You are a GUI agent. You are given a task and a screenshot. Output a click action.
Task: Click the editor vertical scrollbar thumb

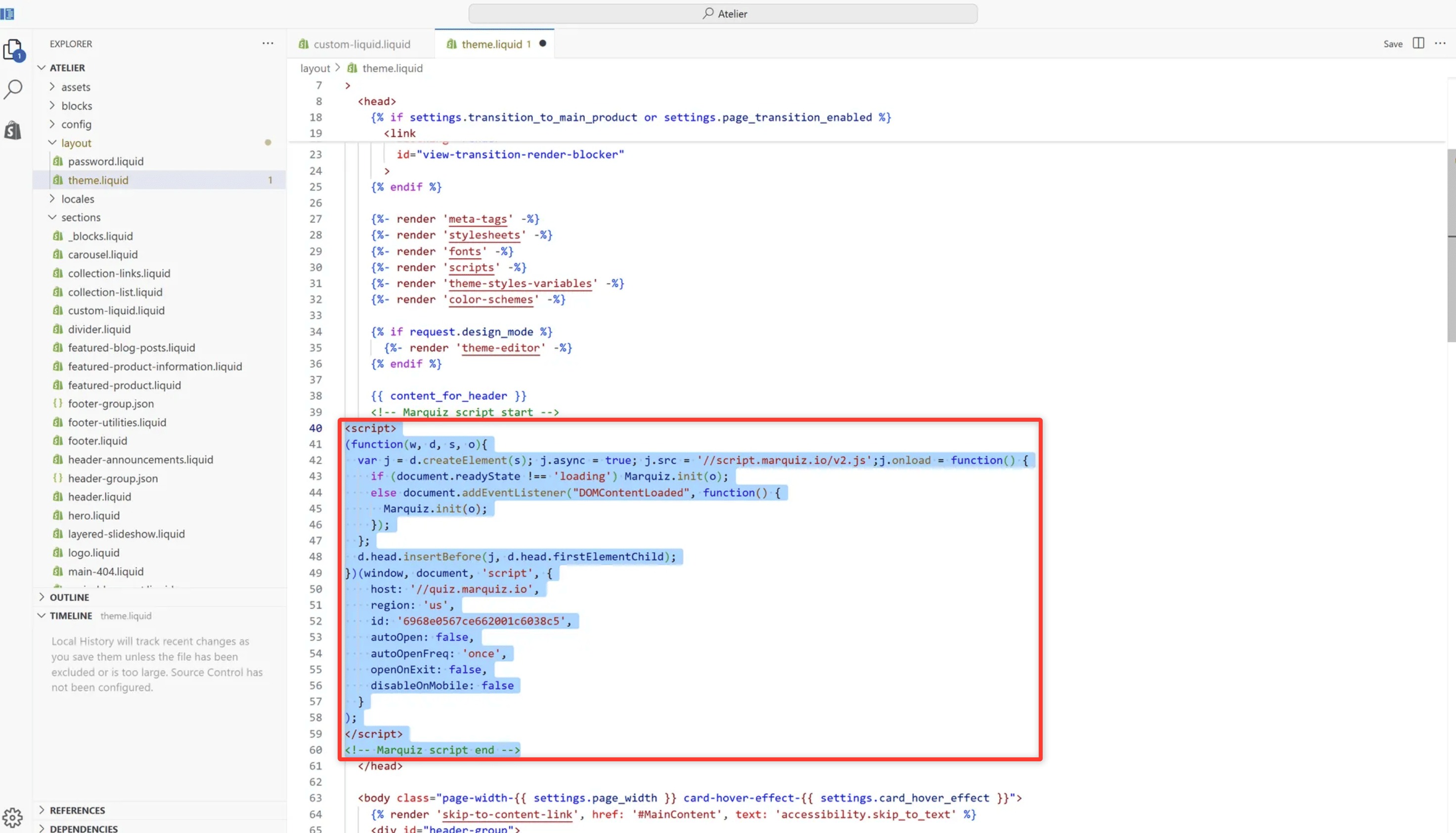coord(1451,246)
